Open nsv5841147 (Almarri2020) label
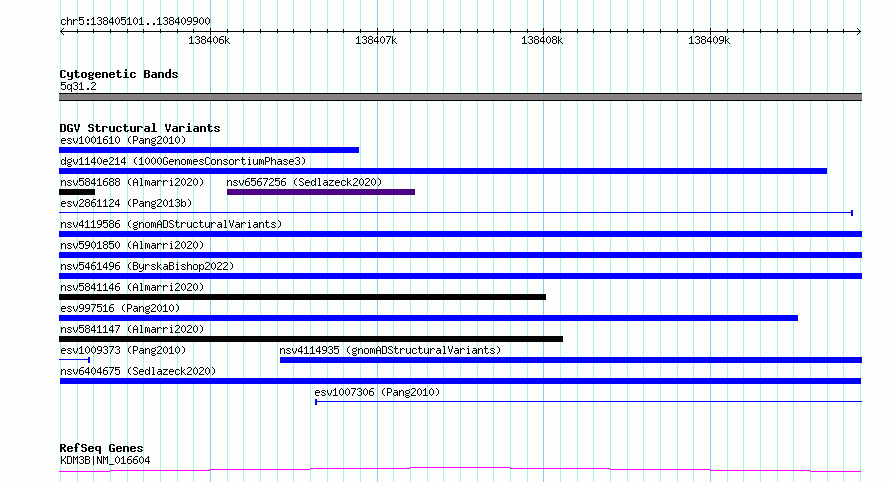 click(x=132, y=329)
